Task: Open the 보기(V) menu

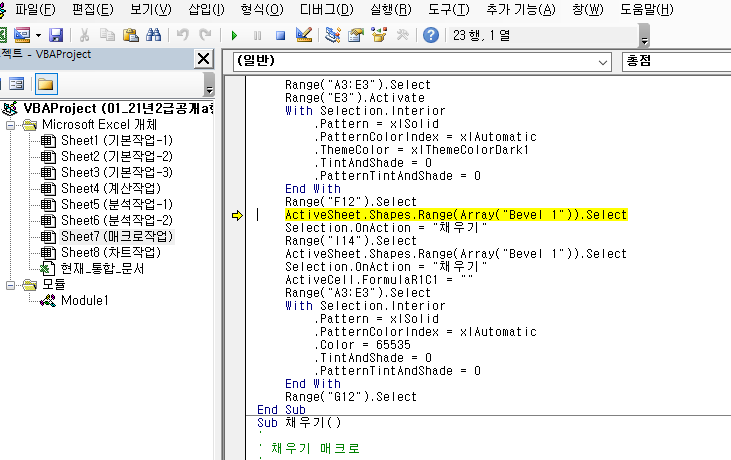Action: coord(151,9)
